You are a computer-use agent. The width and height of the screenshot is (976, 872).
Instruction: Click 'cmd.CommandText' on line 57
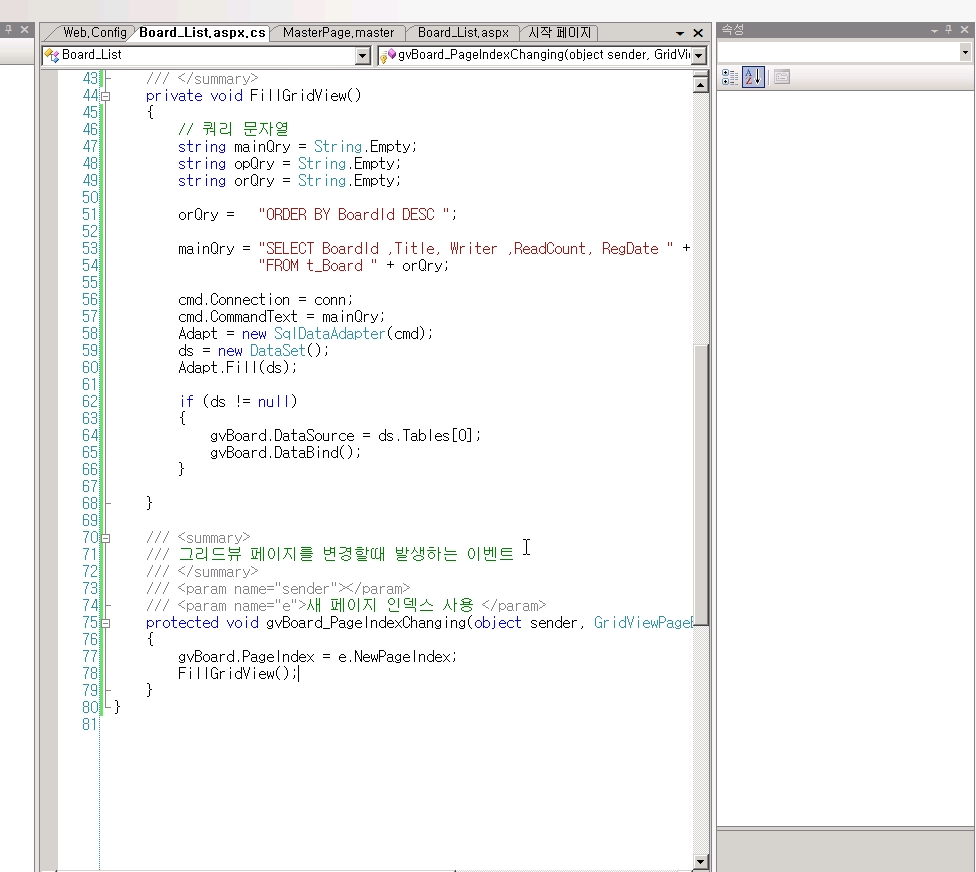(x=237, y=317)
